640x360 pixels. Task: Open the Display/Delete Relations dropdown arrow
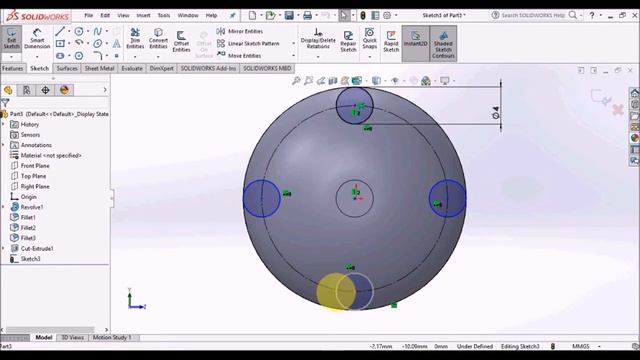point(318,57)
